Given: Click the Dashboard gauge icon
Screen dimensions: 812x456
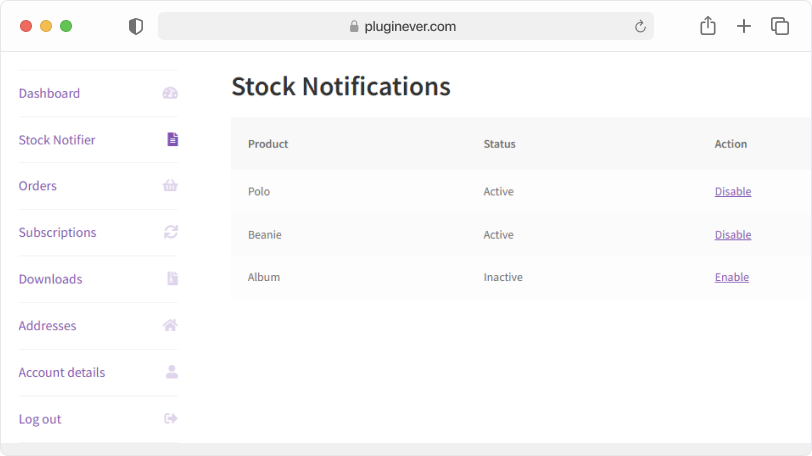Looking at the screenshot, I should pos(170,93).
